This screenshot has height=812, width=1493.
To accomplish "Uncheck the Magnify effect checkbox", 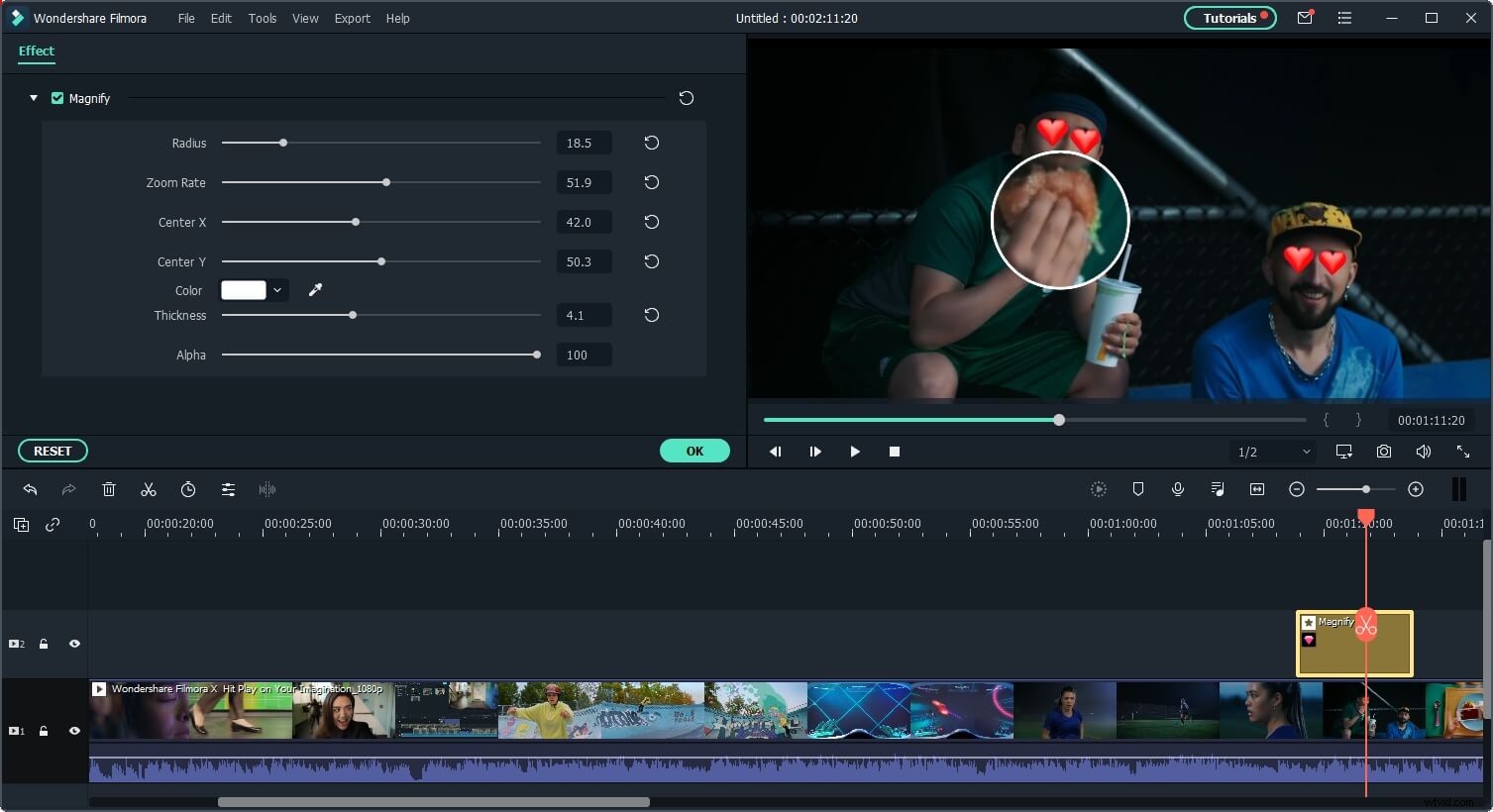I will pos(57,98).
